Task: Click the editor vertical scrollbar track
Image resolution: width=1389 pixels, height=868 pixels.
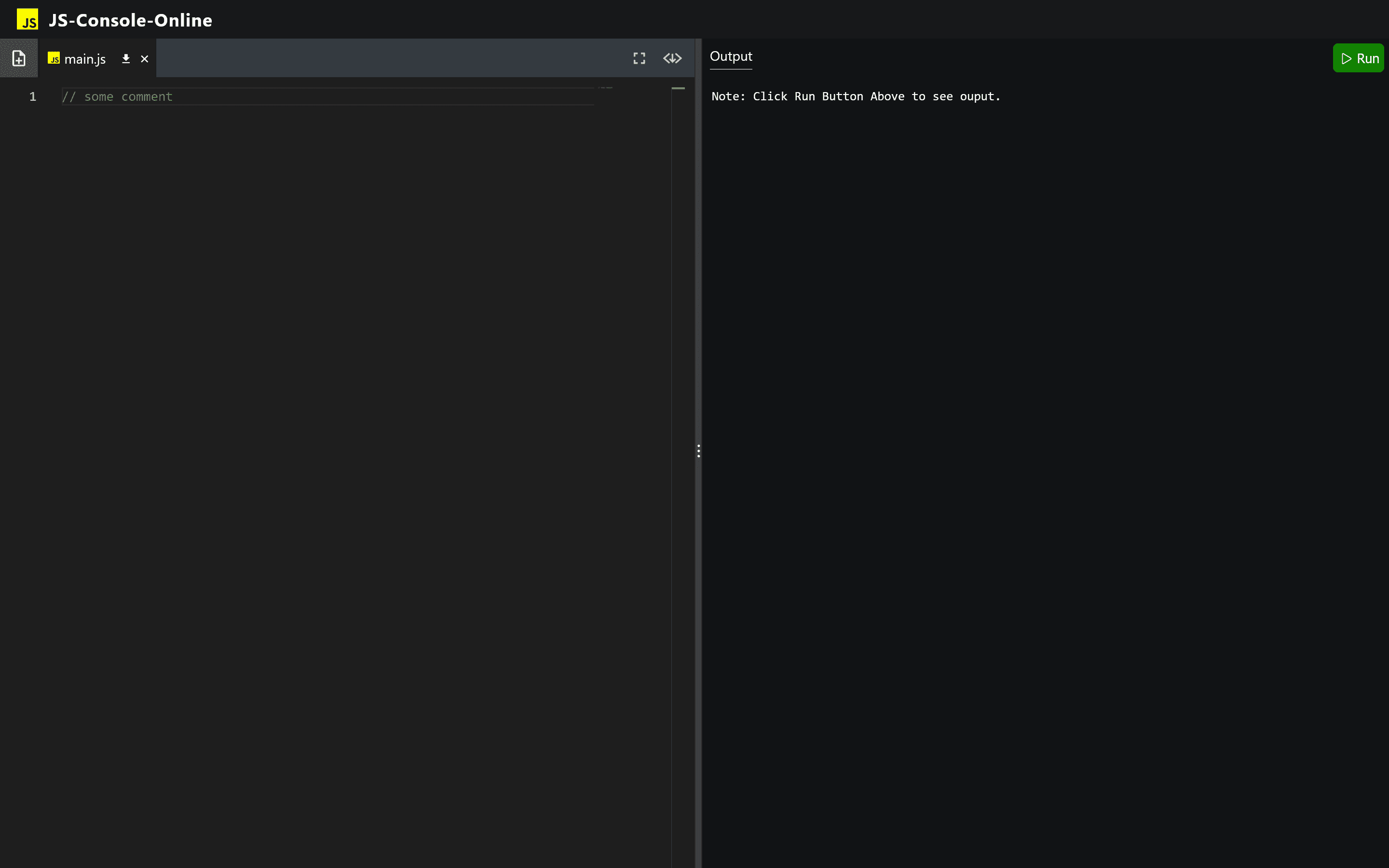Action: tap(679, 476)
